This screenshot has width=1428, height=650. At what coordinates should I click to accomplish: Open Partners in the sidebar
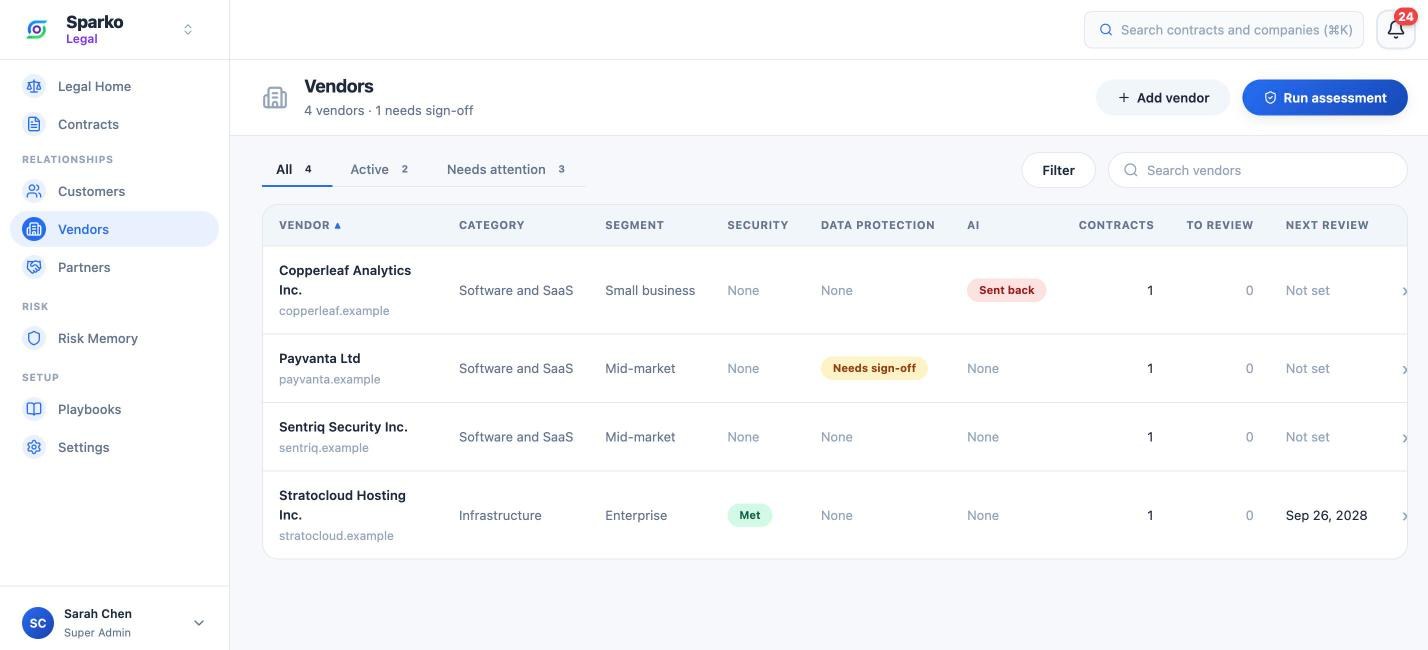(114, 267)
